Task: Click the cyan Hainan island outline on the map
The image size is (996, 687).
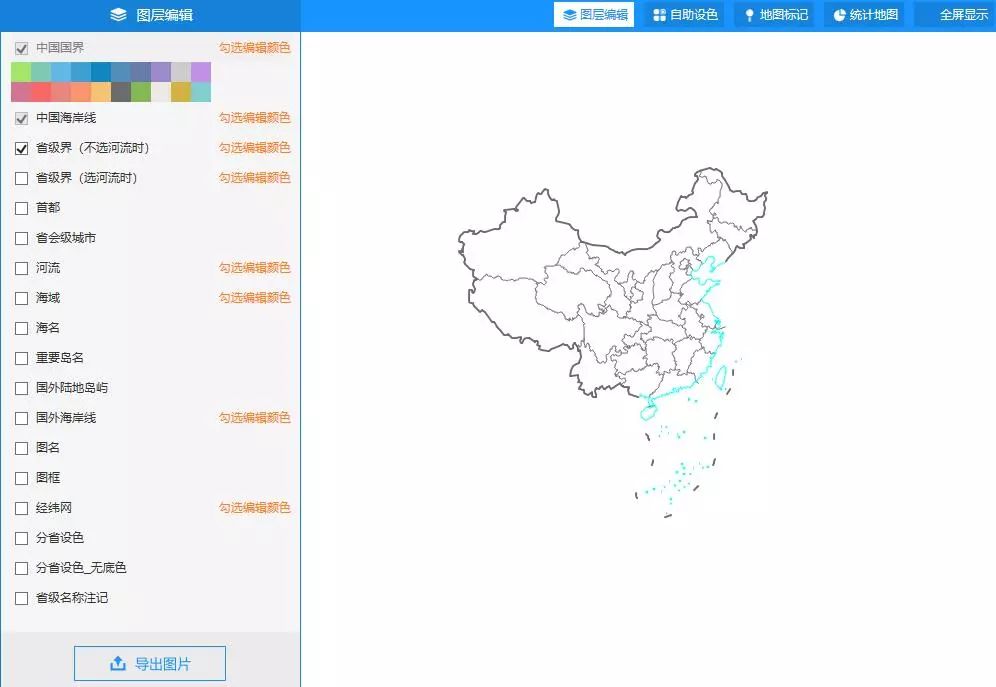Action: (647, 413)
